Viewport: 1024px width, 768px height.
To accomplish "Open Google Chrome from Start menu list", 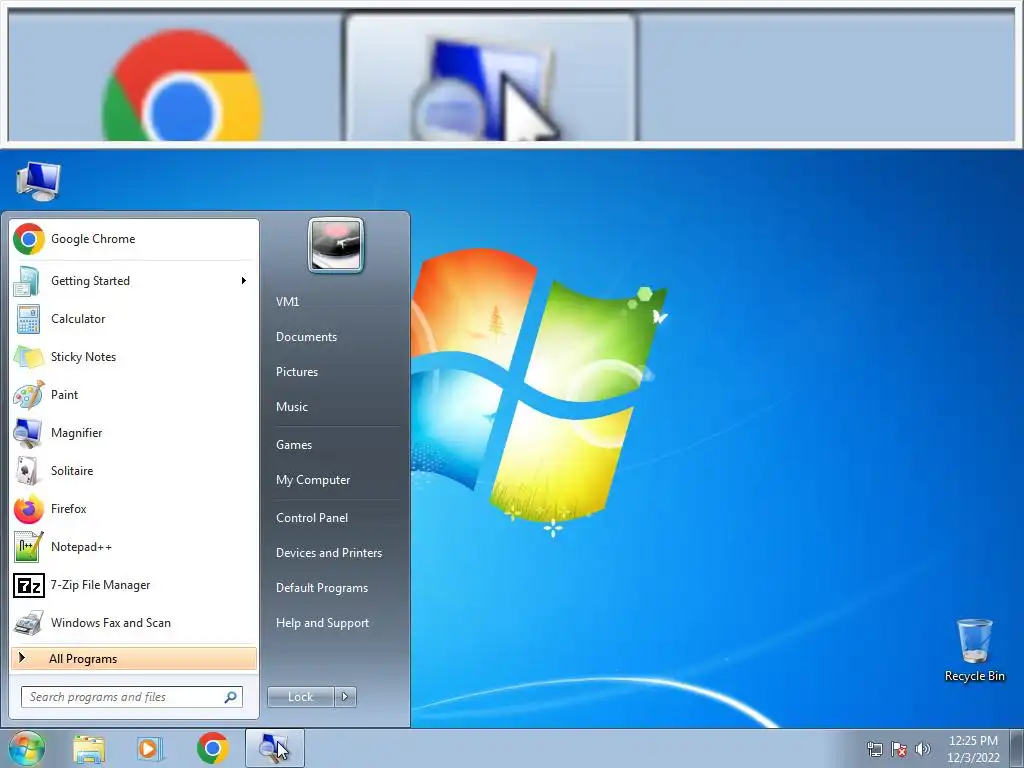I will [x=134, y=239].
